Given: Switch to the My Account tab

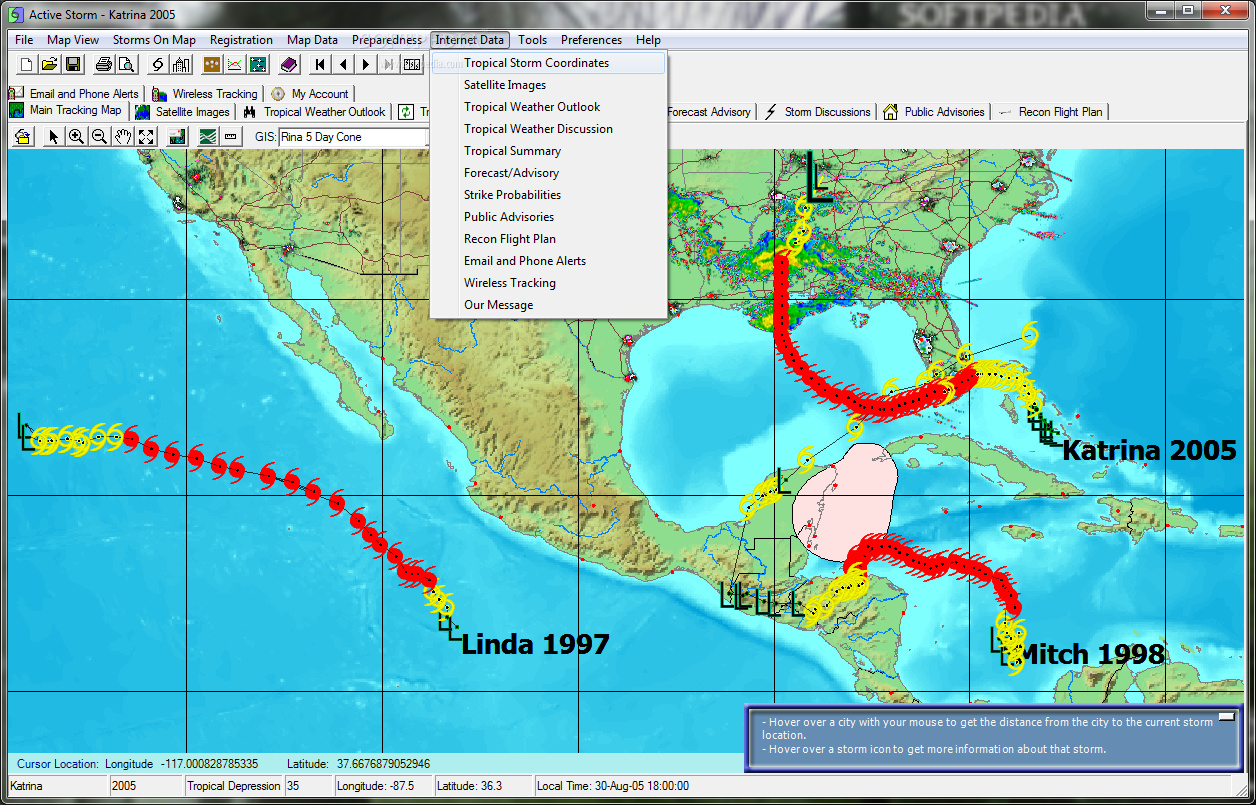Looking at the screenshot, I should tap(310, 94).
